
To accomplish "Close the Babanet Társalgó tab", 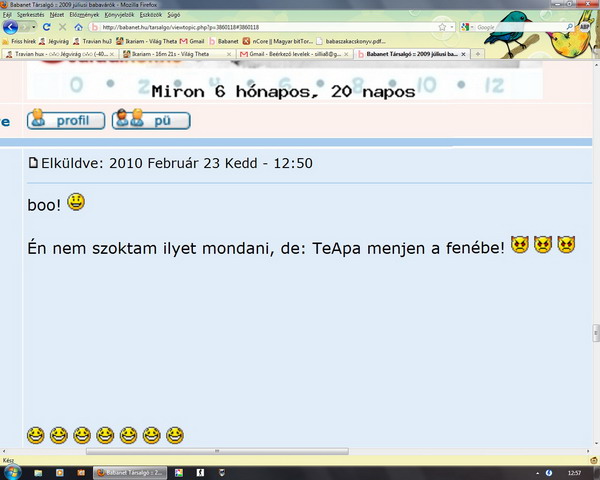I will point(463,54).
